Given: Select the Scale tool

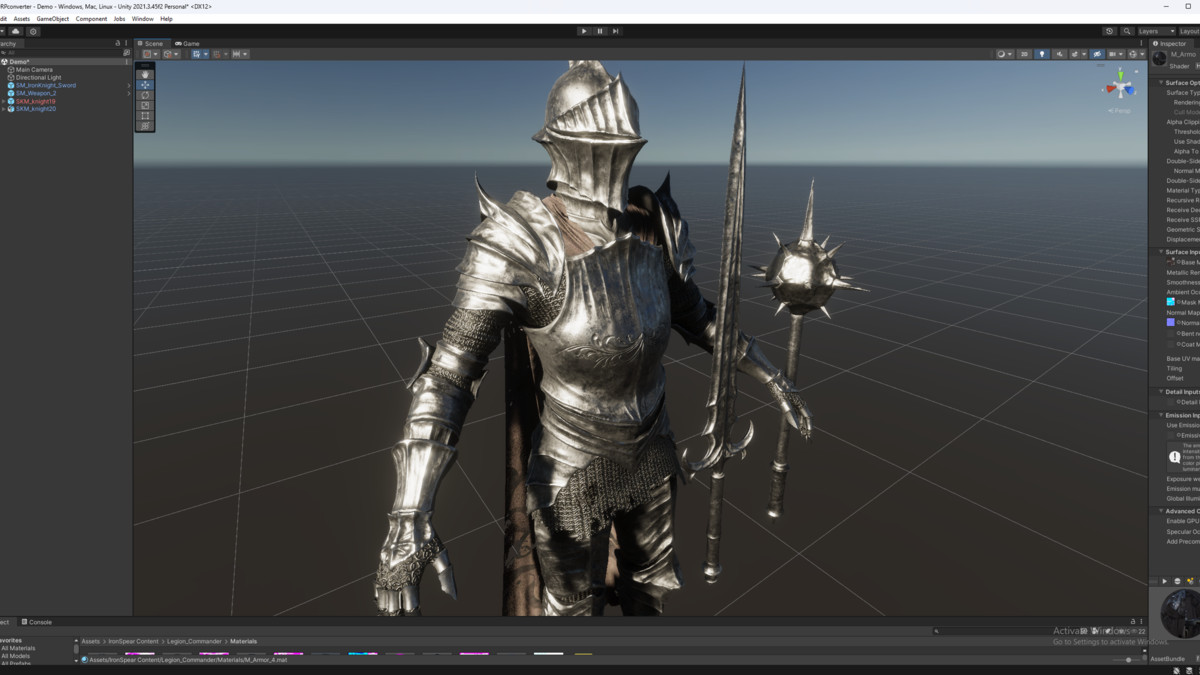Looking at the screenshot, I should tap(145, 105).
